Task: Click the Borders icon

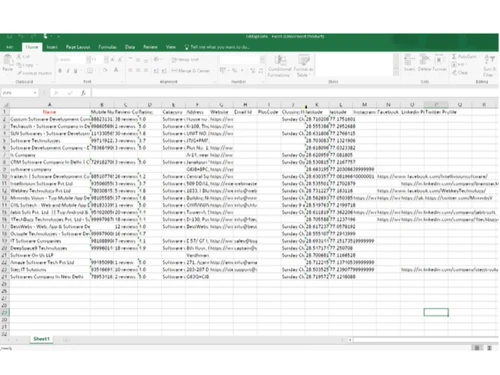Action: (90, 71)
